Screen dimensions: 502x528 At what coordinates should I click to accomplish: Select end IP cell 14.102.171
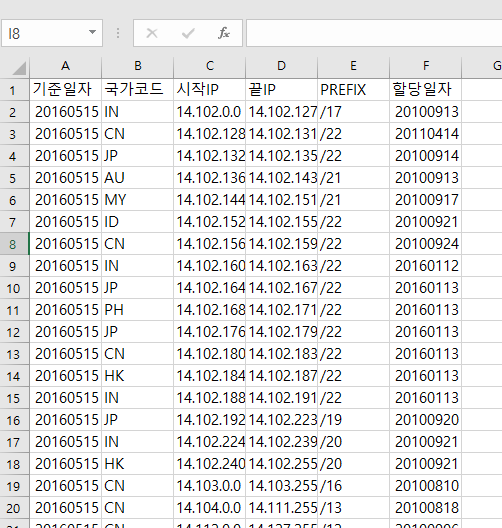(x=281, y=310)
